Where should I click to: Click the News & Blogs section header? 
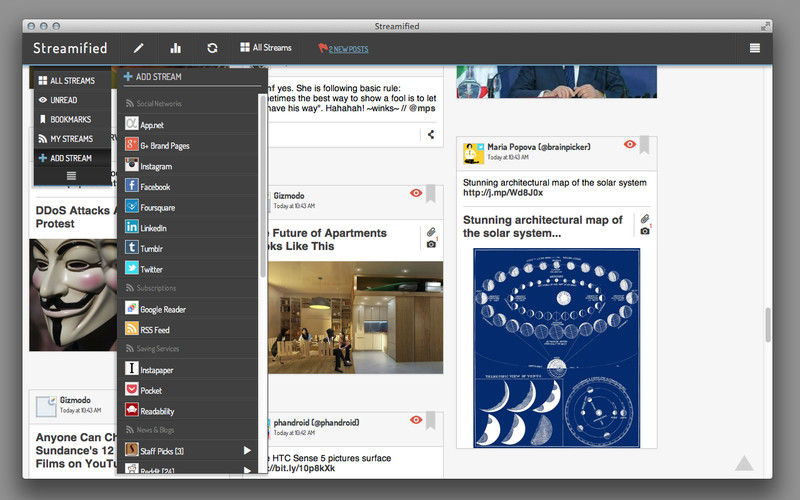(151, 430)
